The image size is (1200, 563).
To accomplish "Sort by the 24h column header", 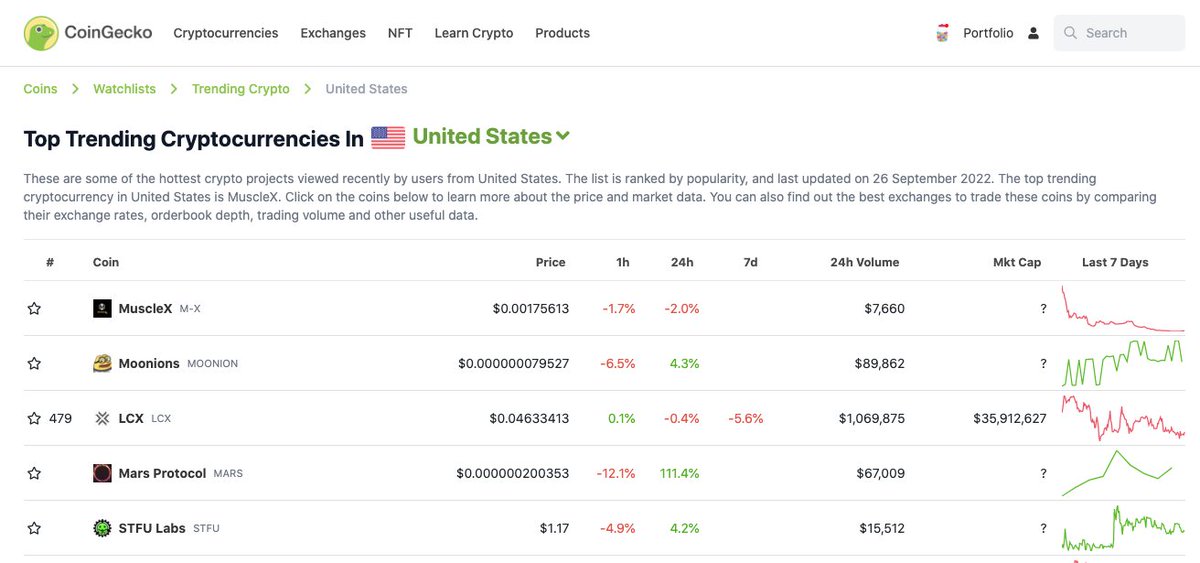I will (682, 262).
